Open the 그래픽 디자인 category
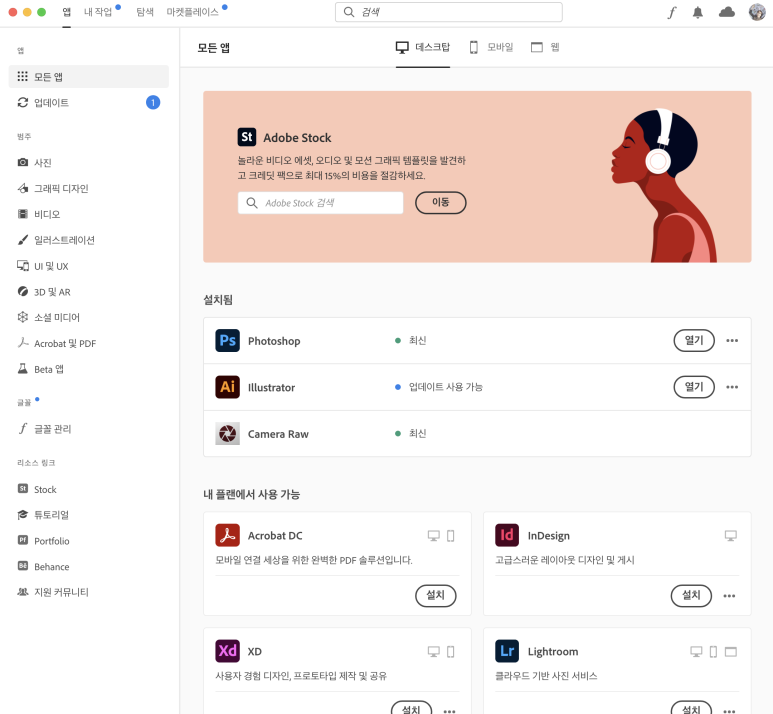The height and width of the screenshot is (714, 773). click(x=53, y=188)
